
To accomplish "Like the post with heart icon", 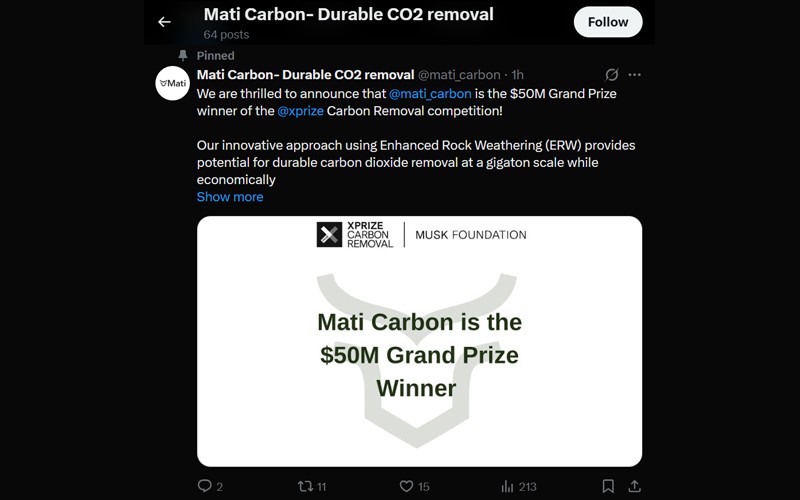I will (x=406, y=486).
